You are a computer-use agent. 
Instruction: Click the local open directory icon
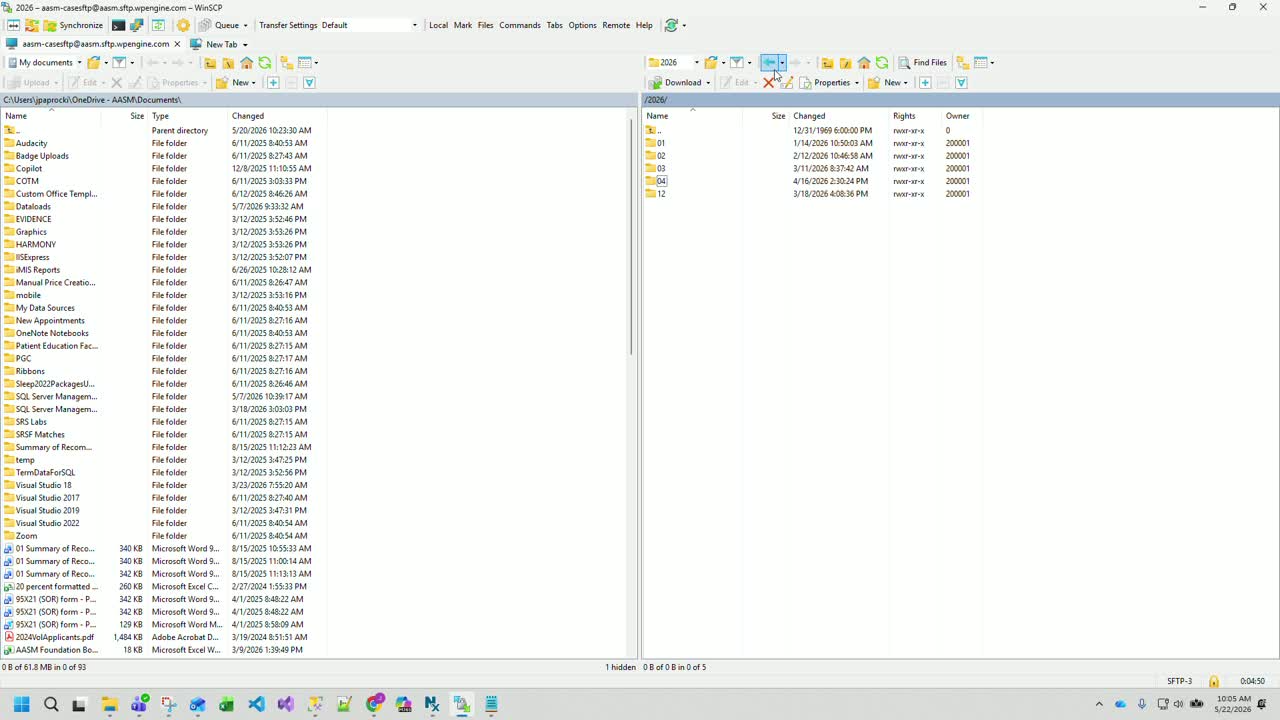[94, 63]
